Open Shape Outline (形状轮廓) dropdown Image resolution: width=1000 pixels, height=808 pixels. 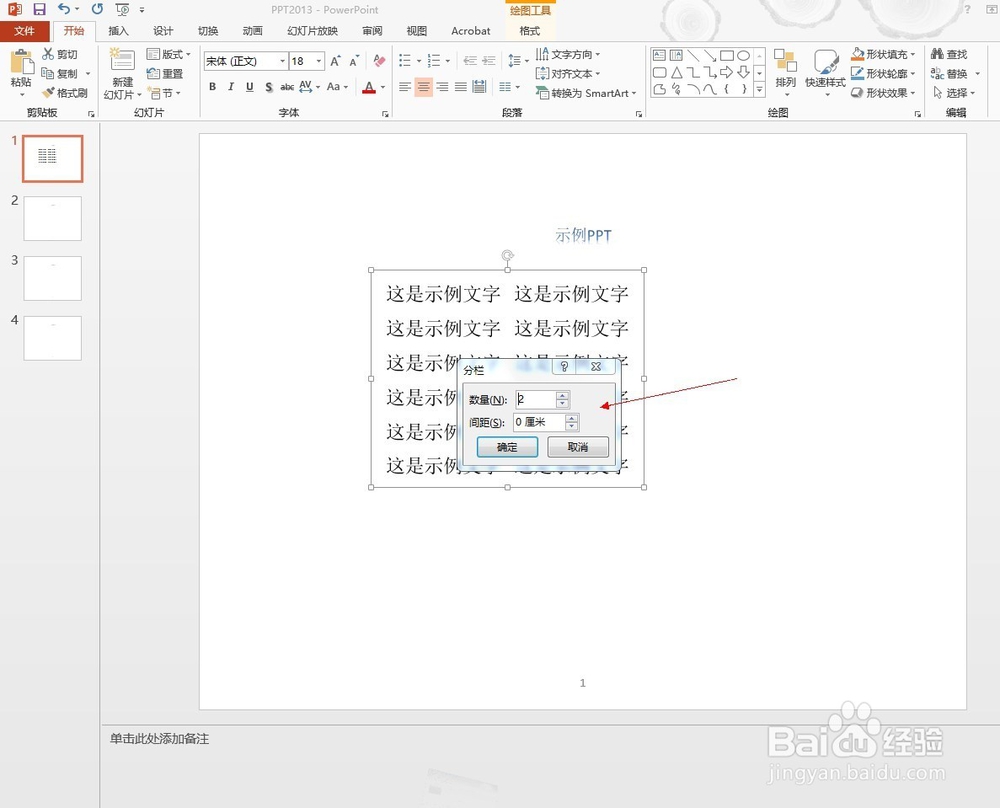pyautogui.click(x=884, y=74)
